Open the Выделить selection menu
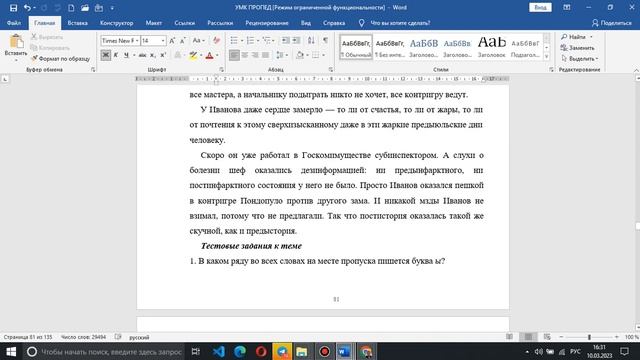640x360 pixels. coord(580,59)
